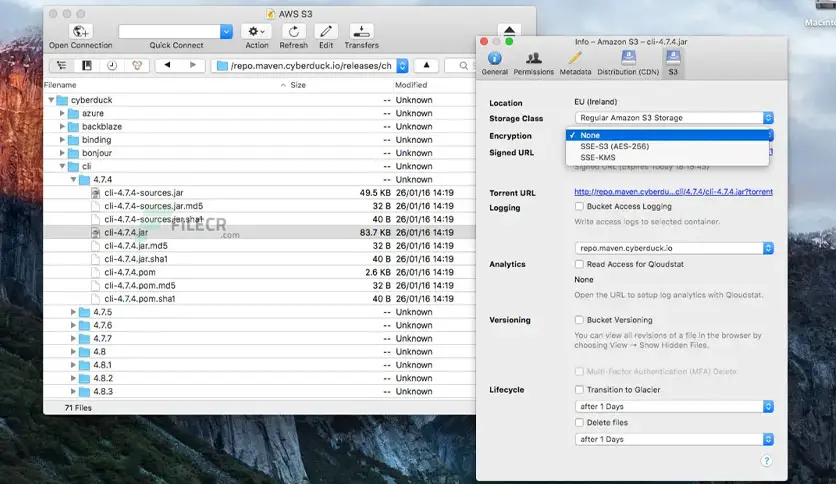Select the bonjour folder row
The height and width of the screenshot is (484, 836).
tap(259, 153)
